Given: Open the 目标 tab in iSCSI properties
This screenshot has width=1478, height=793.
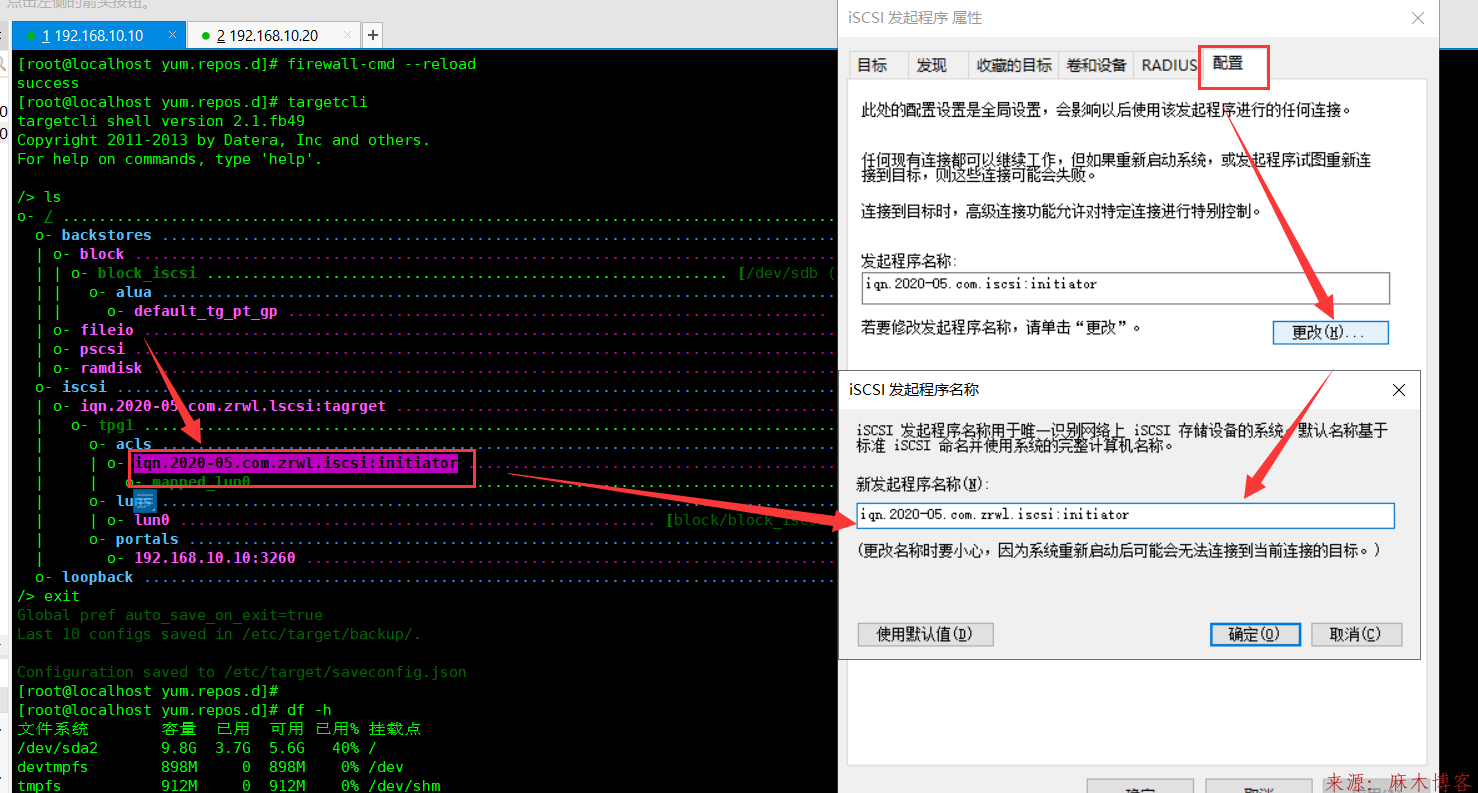Looking at the screenshot, I should [x=872, y=65].
